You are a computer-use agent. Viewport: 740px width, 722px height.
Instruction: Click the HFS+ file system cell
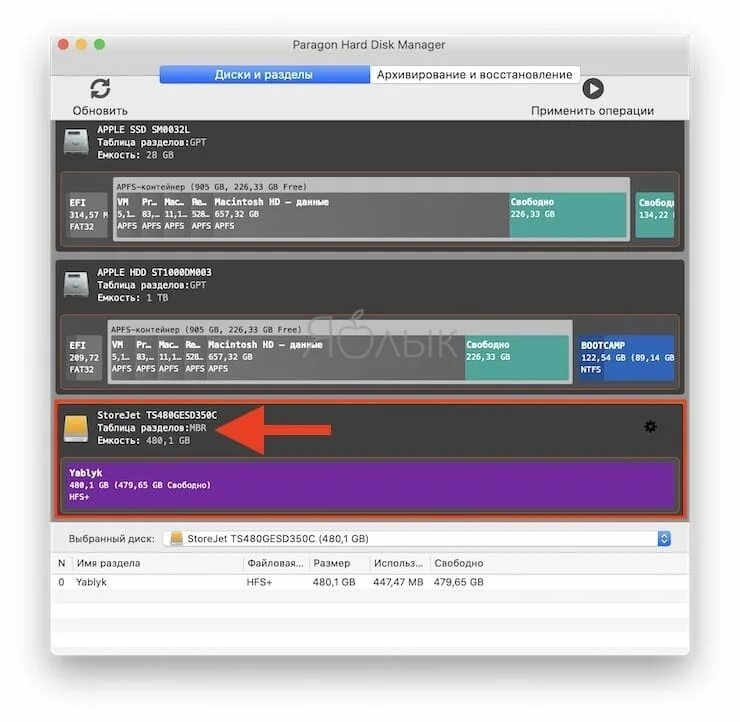[259, 582]
